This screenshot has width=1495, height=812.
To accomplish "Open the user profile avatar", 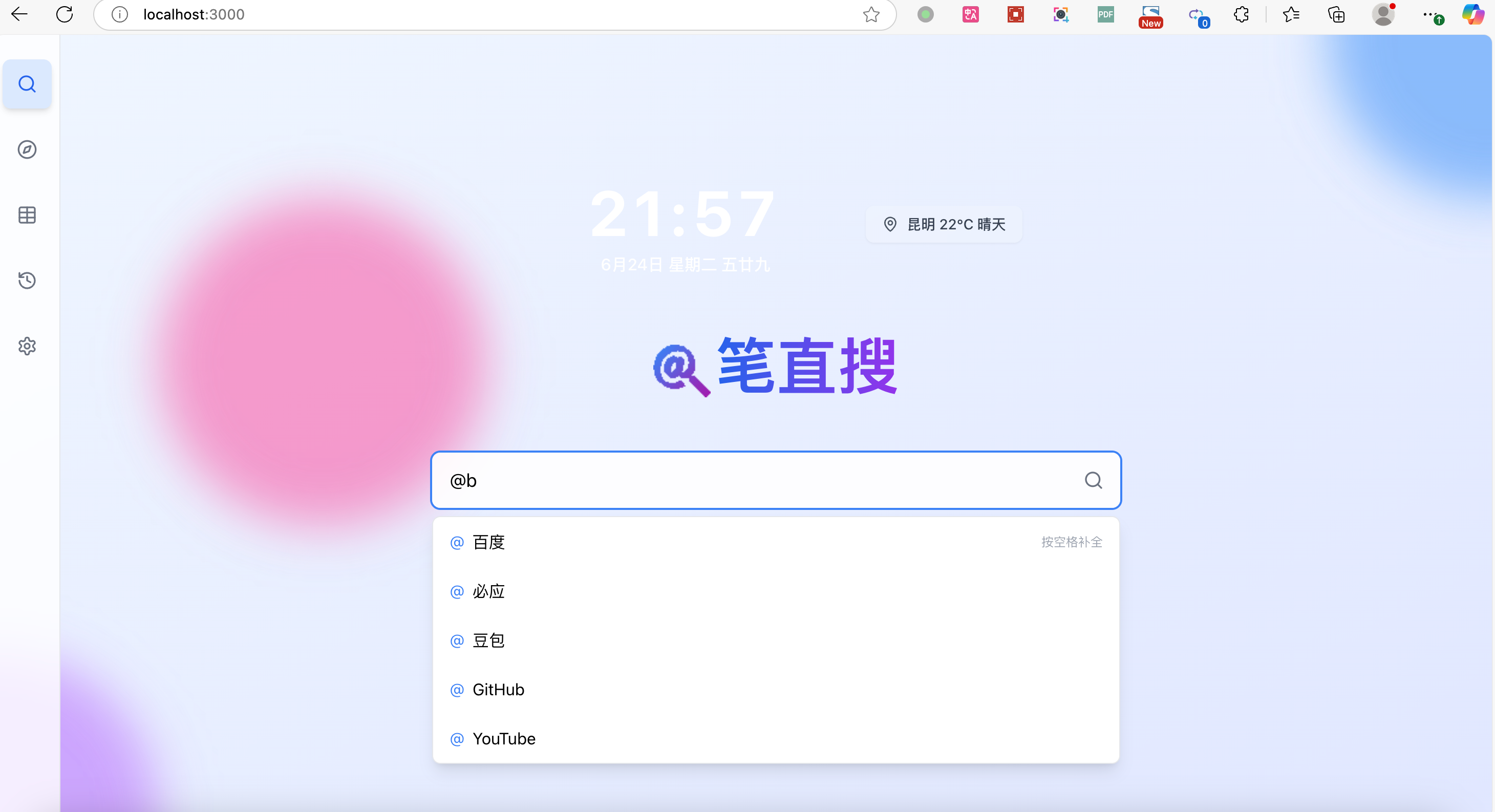I will point(1383,14).
